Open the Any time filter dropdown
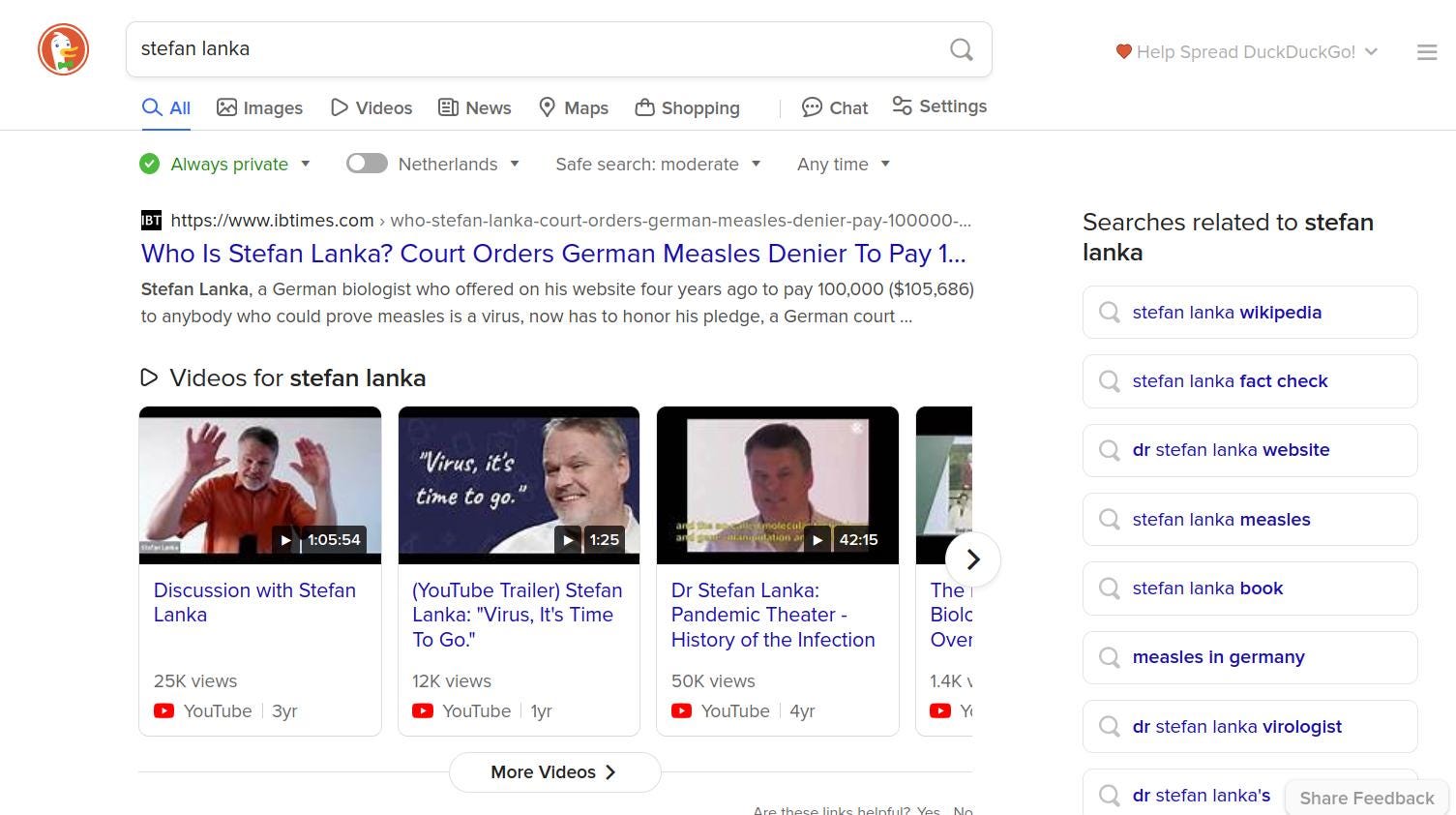The width and height of the screenshot is (1456, 815). tap(843, 164)
